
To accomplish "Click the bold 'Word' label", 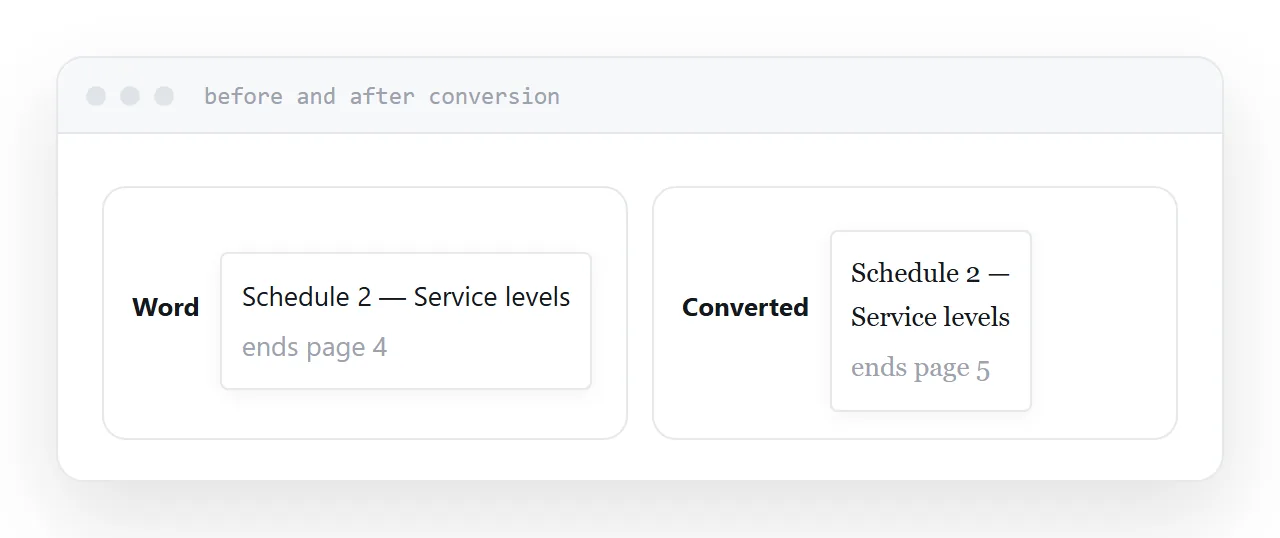I will click(x=166, y=307).
